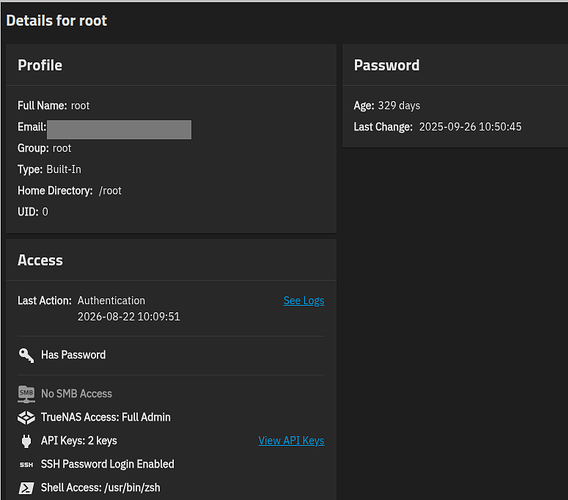568x500 pixels.
Task: Click the key icon beside Has Password
Action: coord(26,355)
